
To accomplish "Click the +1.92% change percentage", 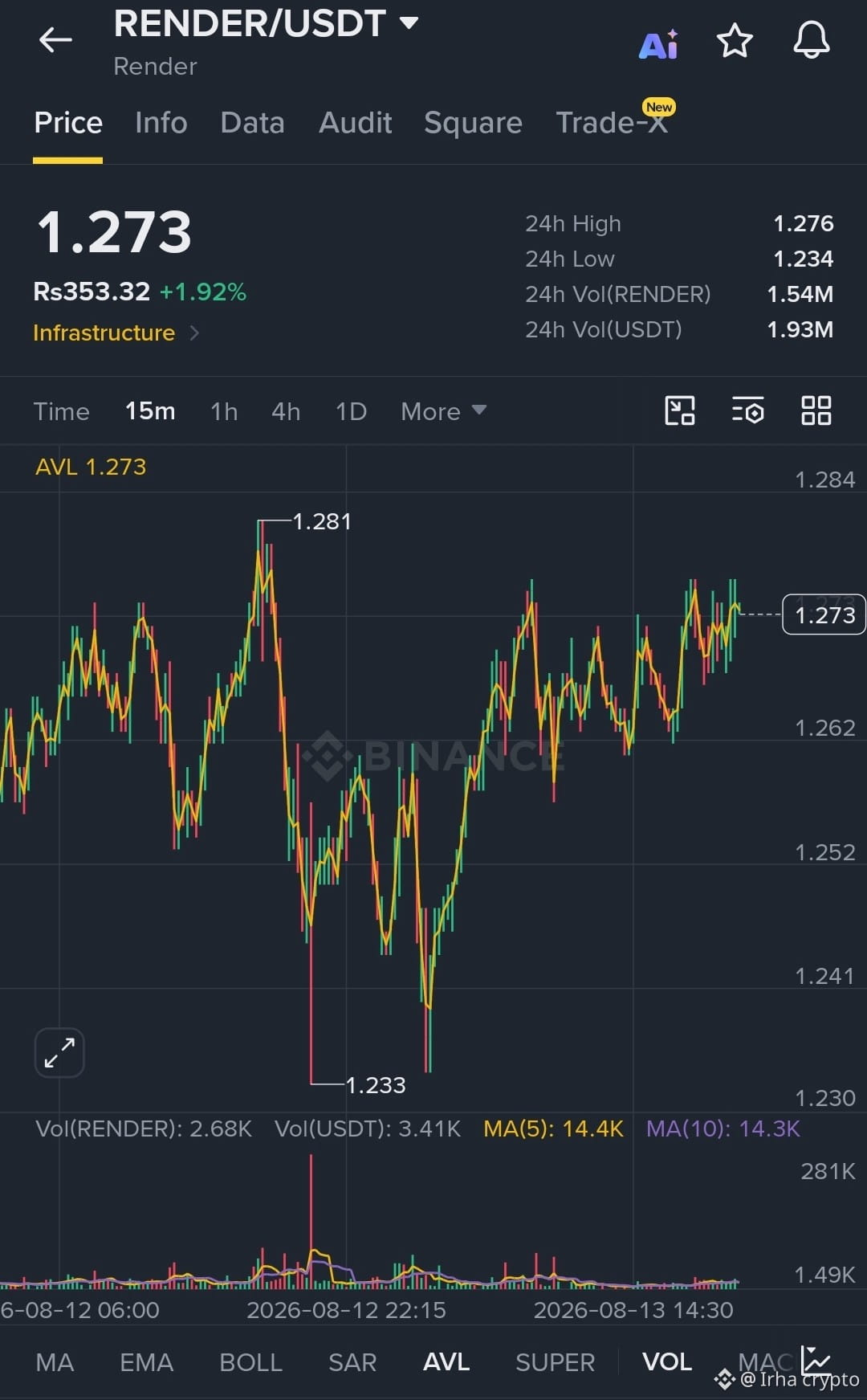I will pyautogui.click(x=203, y=292).
